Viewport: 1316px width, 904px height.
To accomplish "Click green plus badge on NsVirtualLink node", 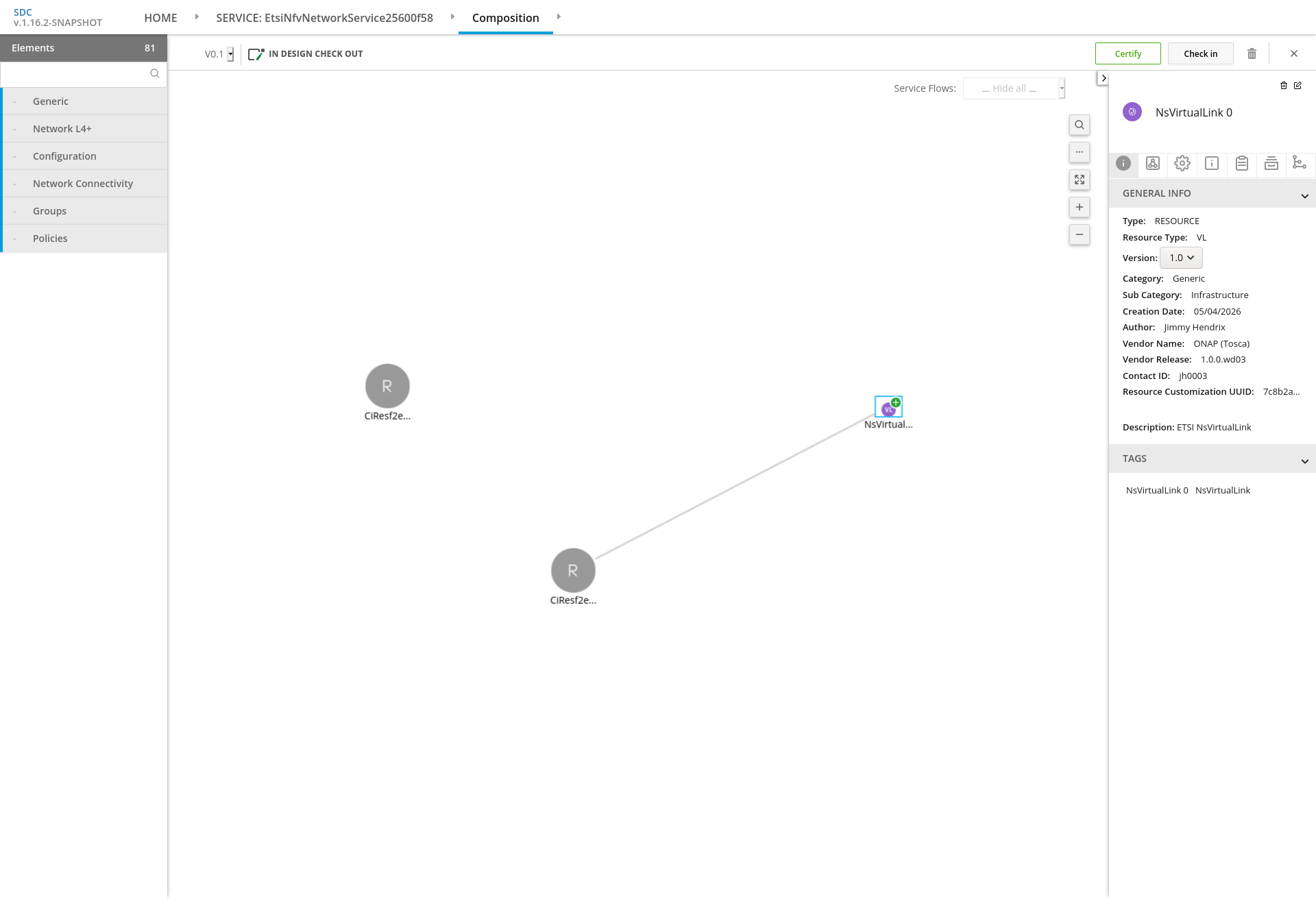I will pyautogui.click(x=896, y=402).
